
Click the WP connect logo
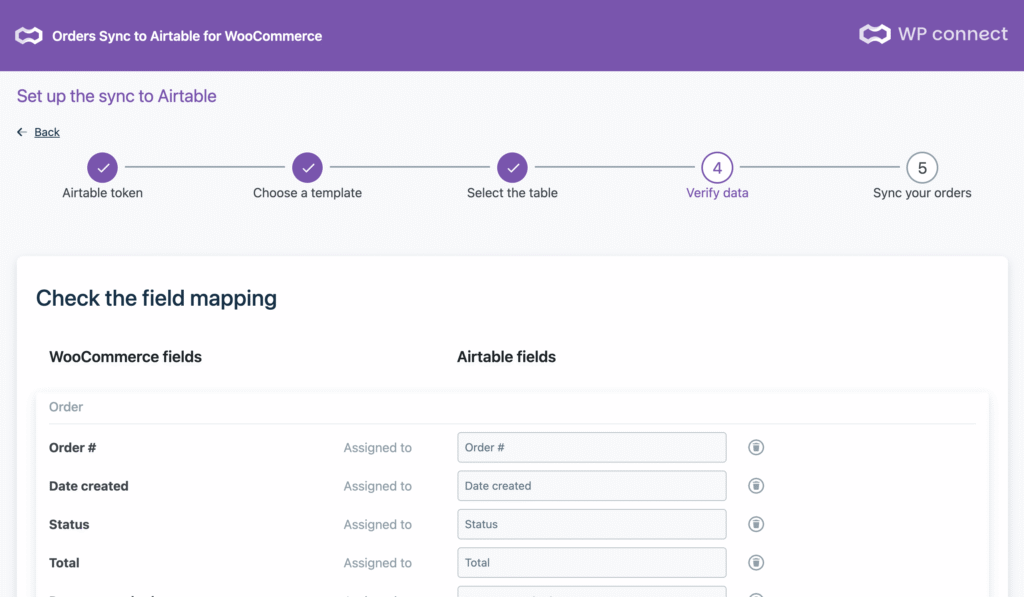tap(933, 34)
